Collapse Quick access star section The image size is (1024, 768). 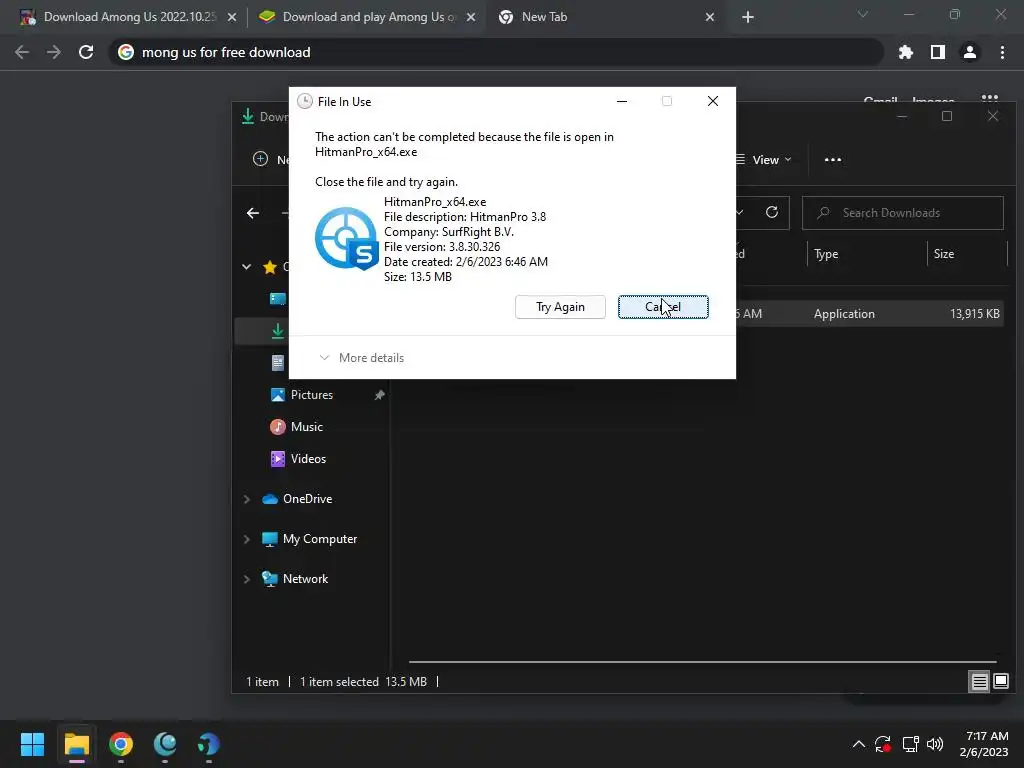(x=247, y=266)
